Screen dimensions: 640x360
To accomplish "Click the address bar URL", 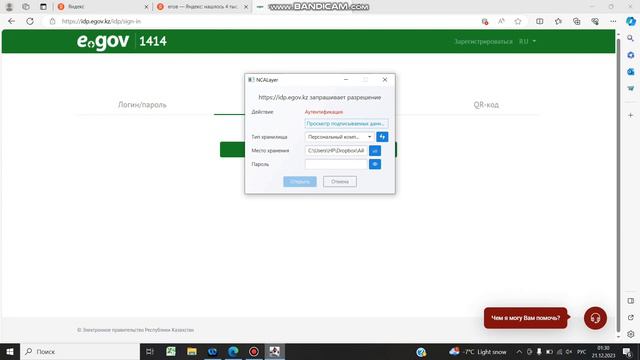I will [101, 21].
